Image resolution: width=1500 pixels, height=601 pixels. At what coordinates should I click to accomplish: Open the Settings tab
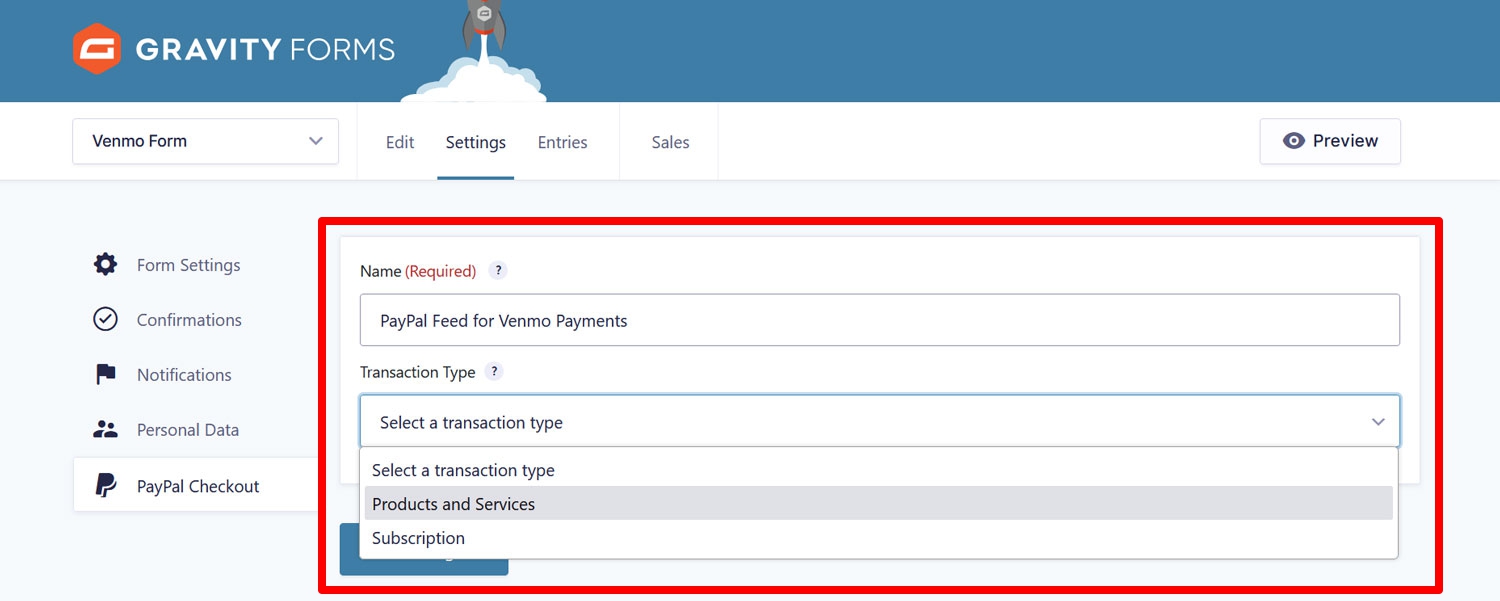point(476,142)
